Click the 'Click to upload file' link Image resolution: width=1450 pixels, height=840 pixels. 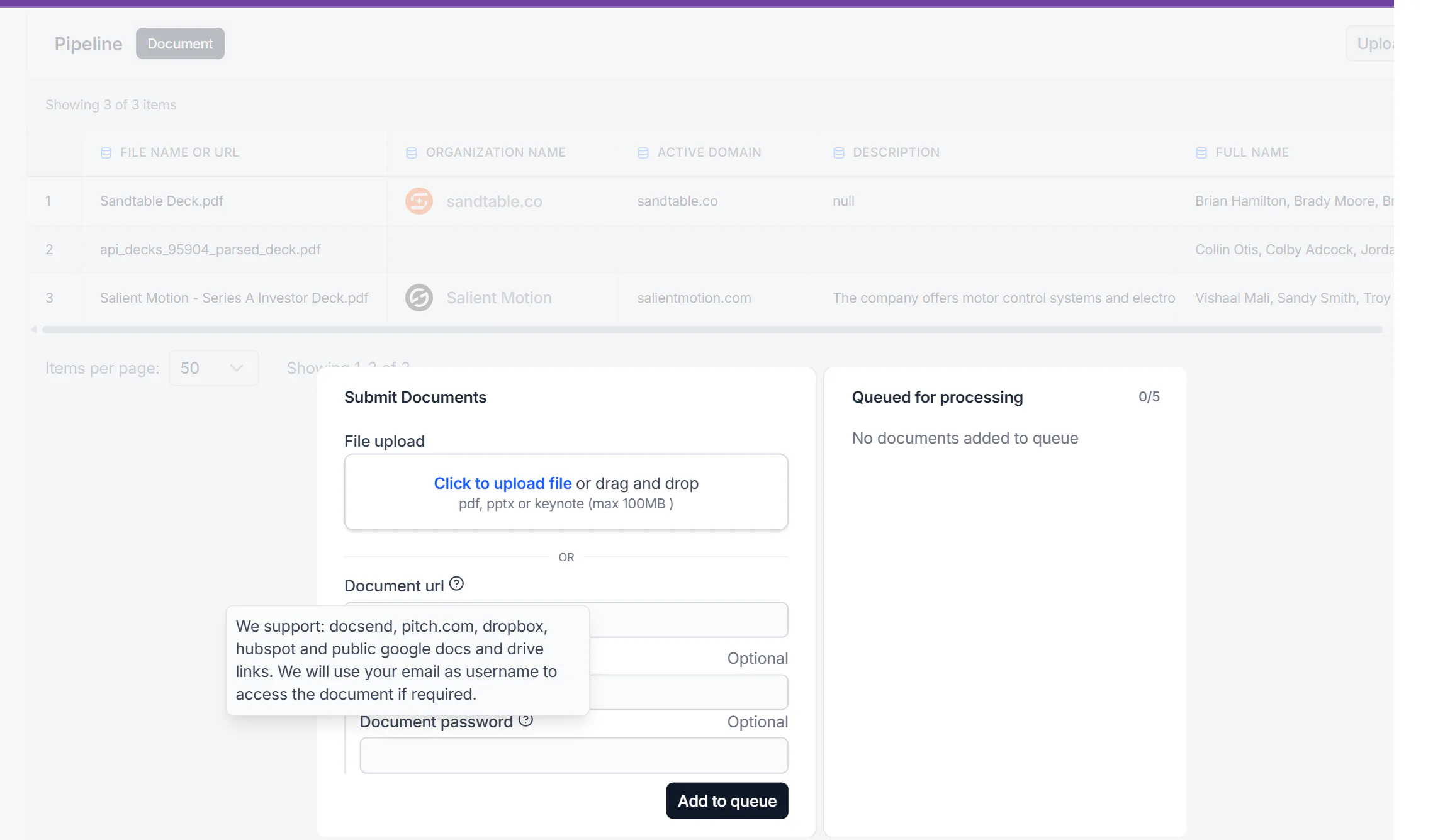click(503, 483)
